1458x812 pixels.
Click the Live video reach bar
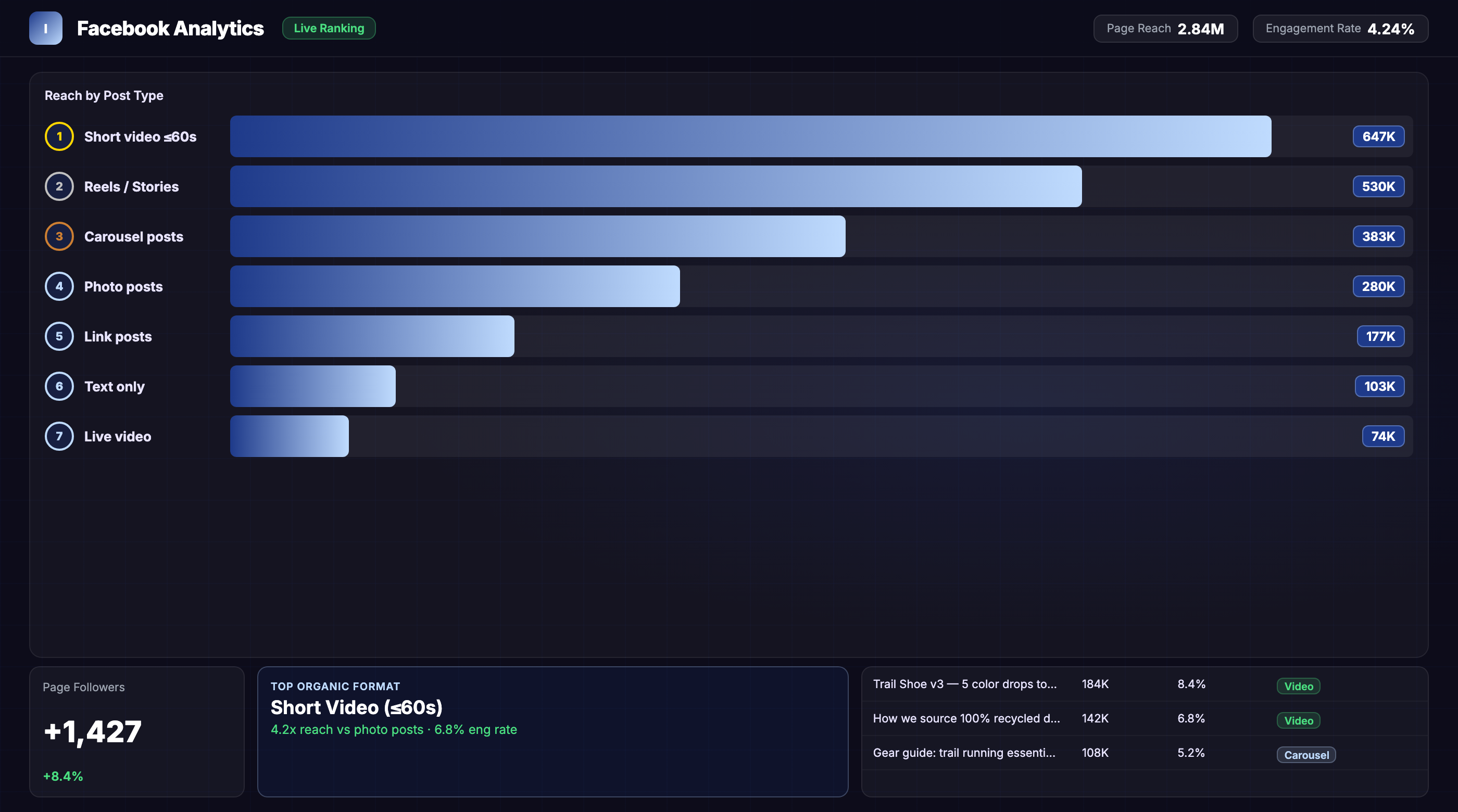pos(289,436)
